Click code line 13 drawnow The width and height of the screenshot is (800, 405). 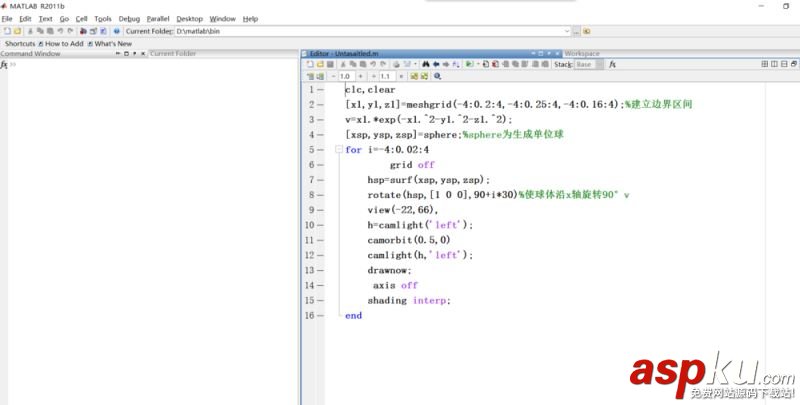tap(389, 270)
